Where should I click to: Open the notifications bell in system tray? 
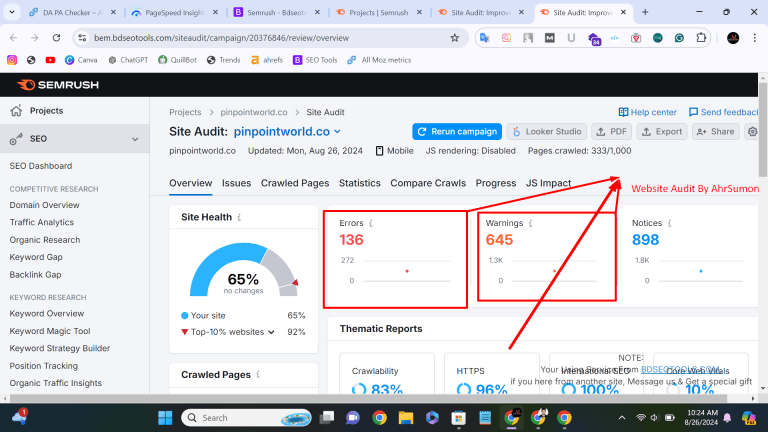pyautogui.click(x=727, y=418)
